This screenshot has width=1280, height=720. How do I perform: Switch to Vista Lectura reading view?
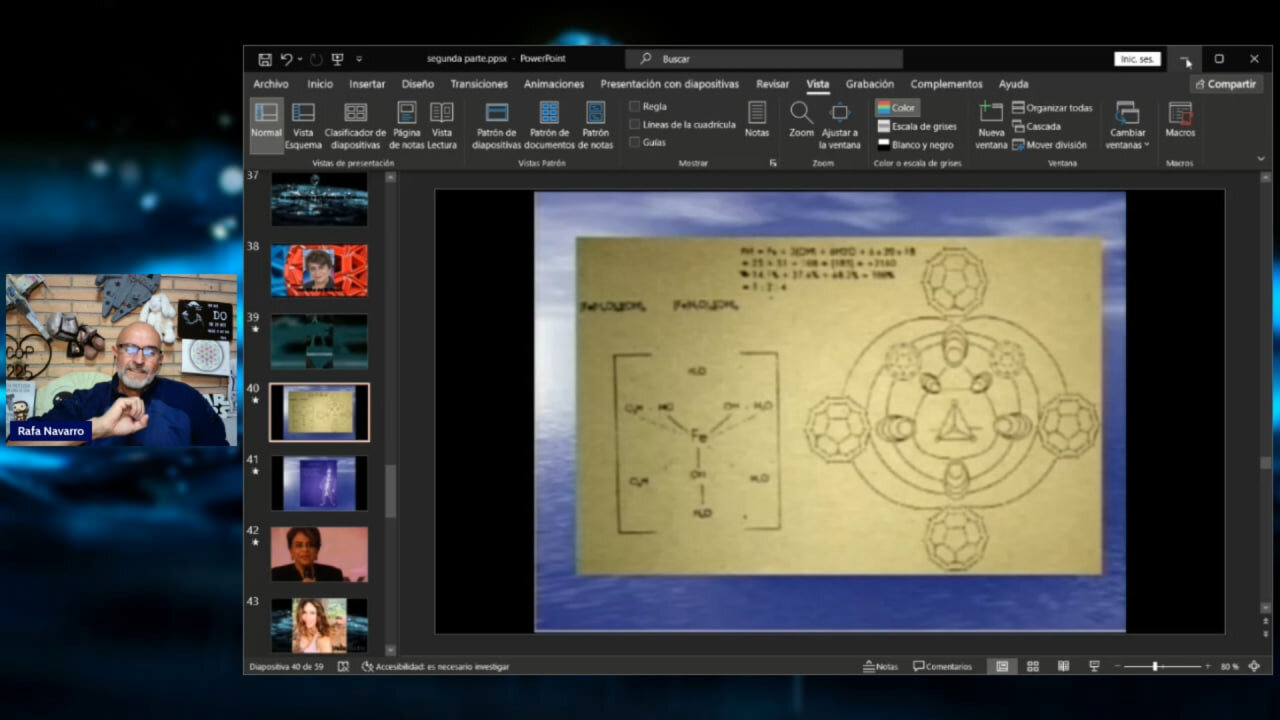[x=441, y=125]
